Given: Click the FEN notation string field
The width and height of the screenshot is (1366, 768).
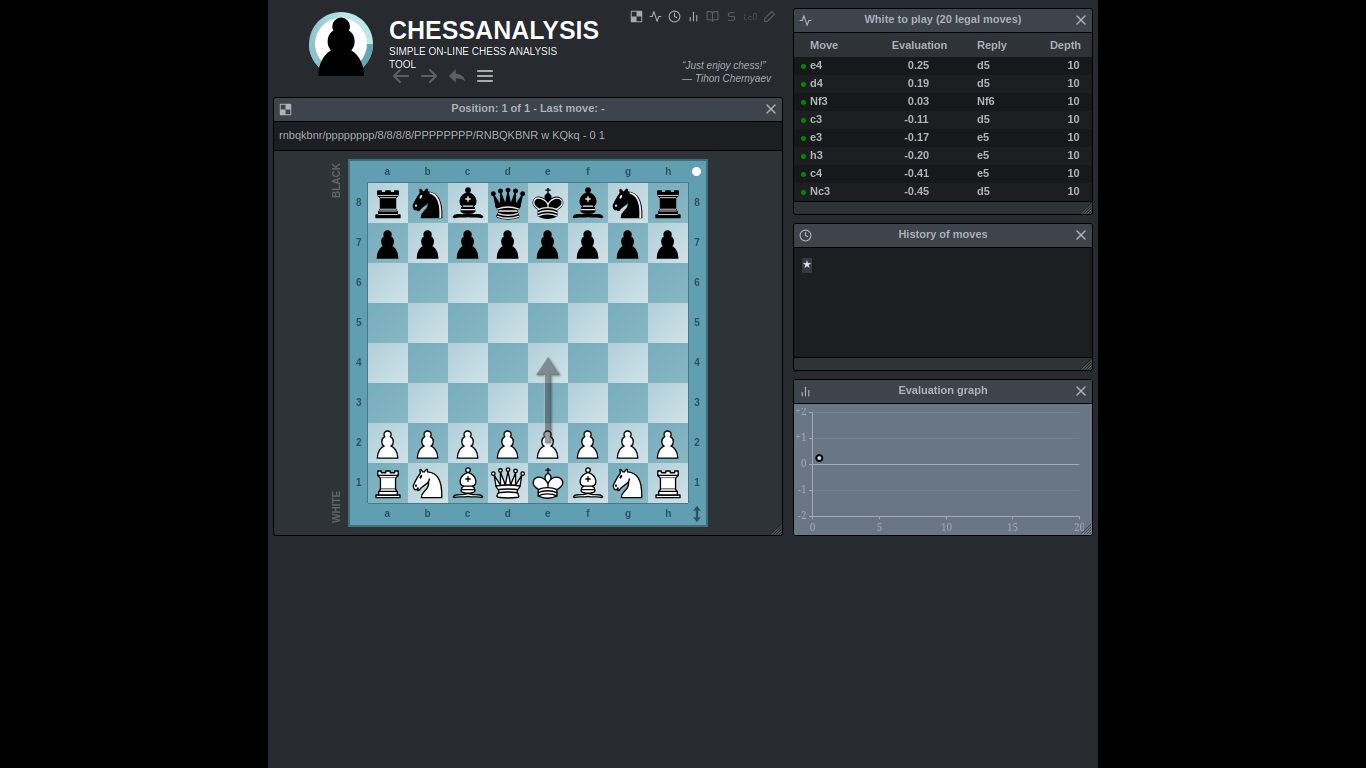Looking at the screenshot, I should click(441, 135).
